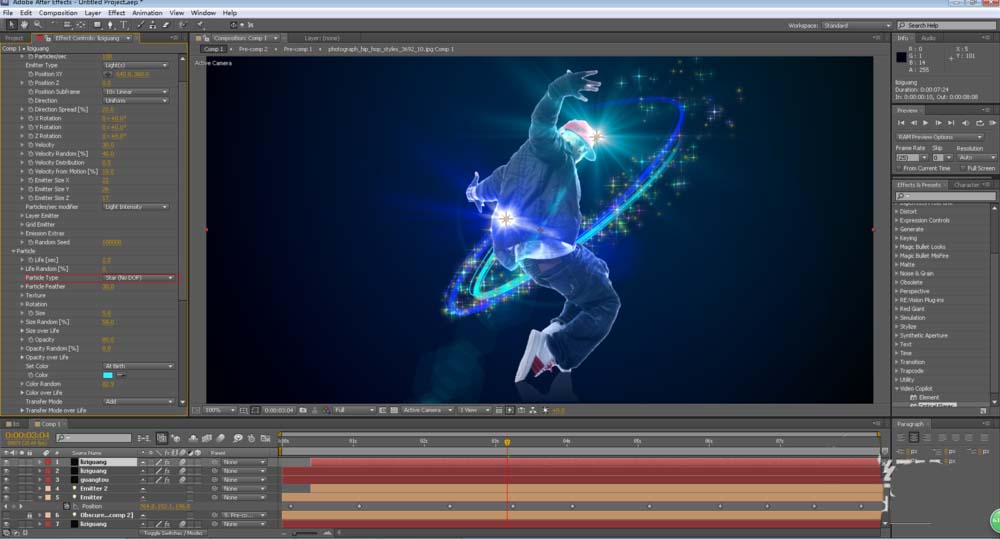Screen dimensions: 1000x539
Task: Toggle stopwatch for Velocity property
Action: tap(31, 145)
